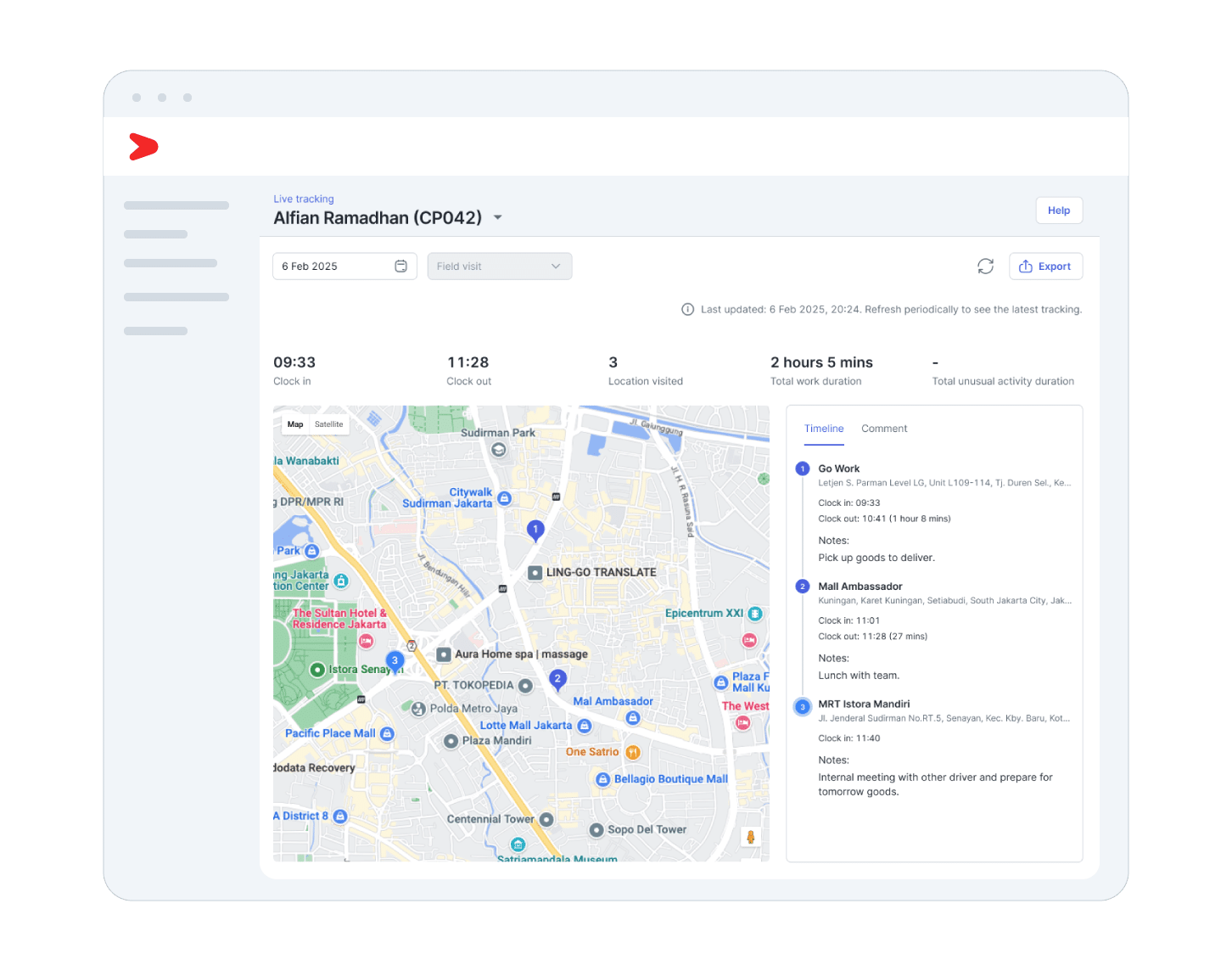This screenshot has height=971, width=1232.
Task: Select the Map view toggle
Action: 295,424
